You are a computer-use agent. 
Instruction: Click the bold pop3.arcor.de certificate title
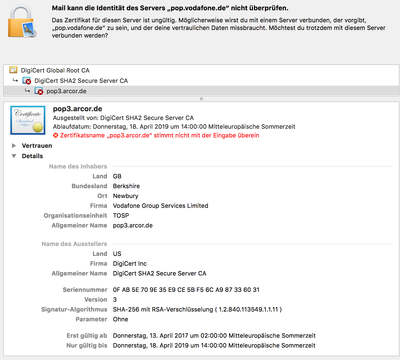[x=77, y=109]
